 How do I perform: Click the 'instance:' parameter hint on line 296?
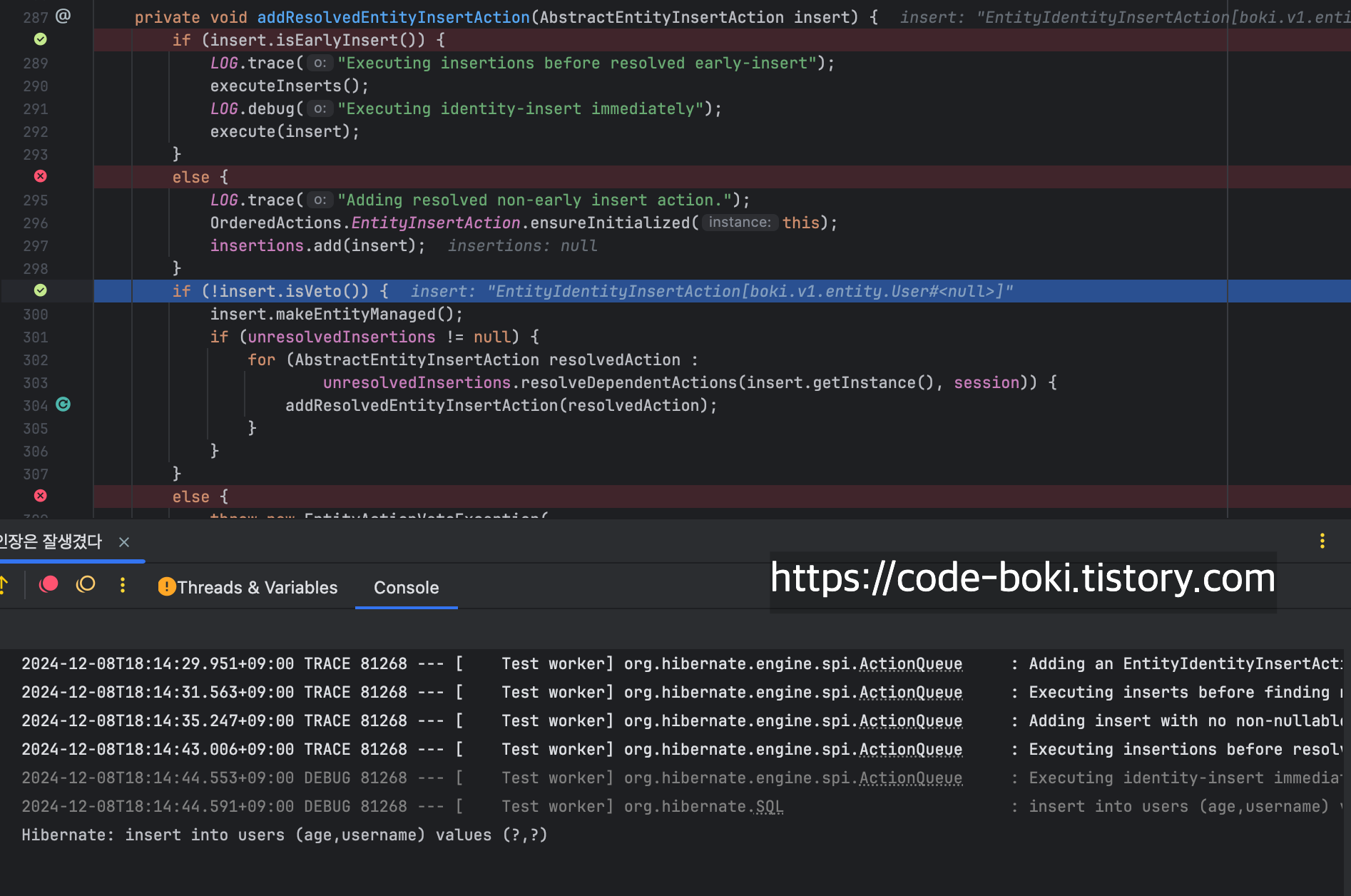(740, 223)
